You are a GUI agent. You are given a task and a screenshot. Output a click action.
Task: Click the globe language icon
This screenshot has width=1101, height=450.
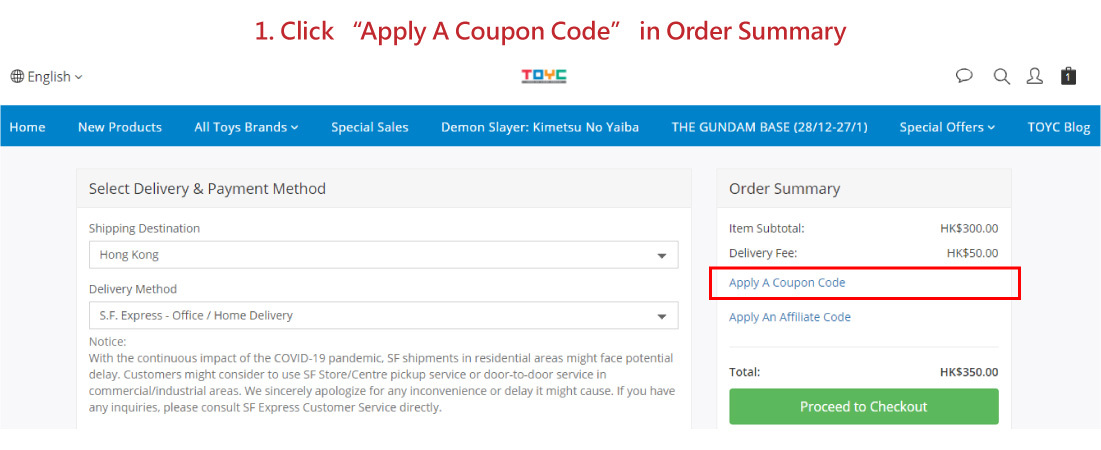click(x=17, y=77)
